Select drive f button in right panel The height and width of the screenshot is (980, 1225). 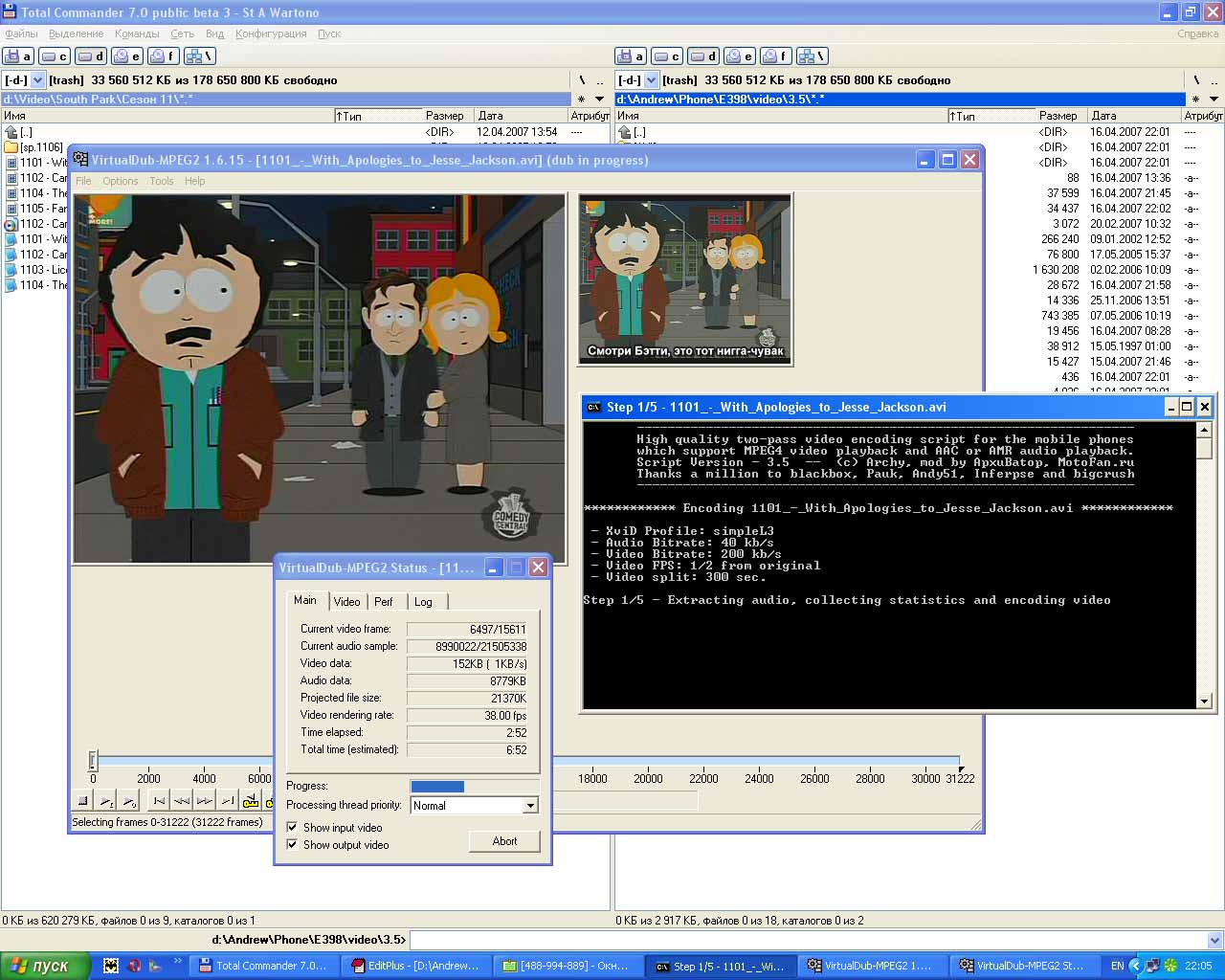[x=776, y=56]
